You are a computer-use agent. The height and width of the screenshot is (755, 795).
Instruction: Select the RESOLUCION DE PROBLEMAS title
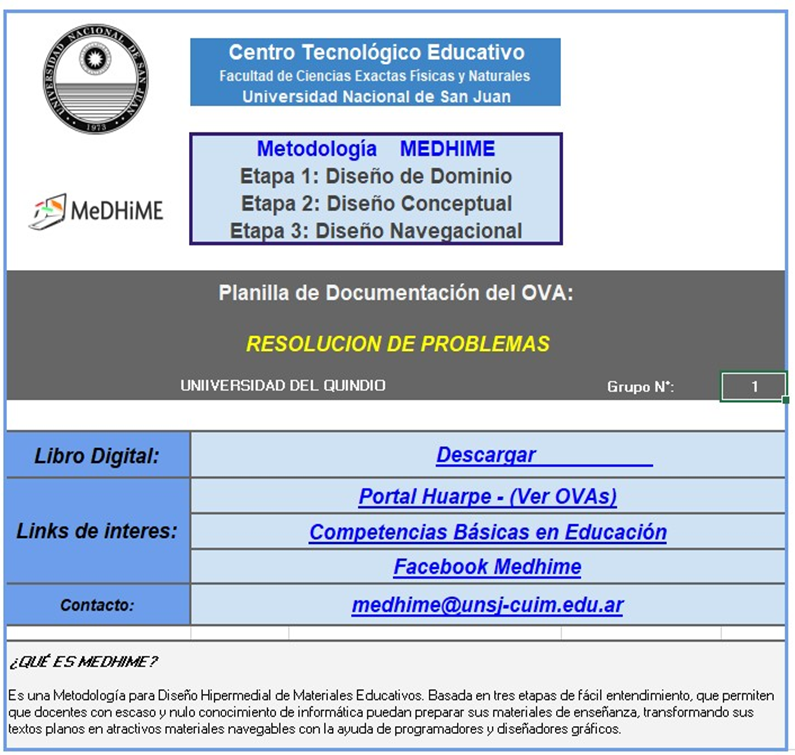pyautogui.click(x=397, y=344)
